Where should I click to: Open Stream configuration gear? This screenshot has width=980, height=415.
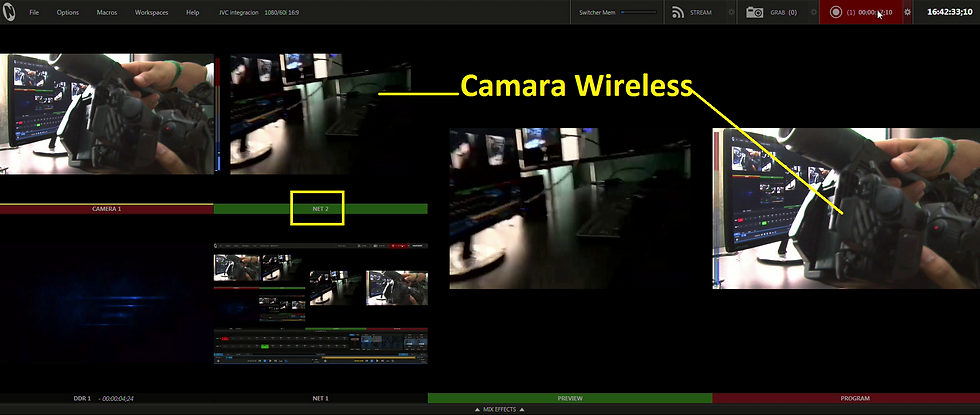[x=731, y=12]
